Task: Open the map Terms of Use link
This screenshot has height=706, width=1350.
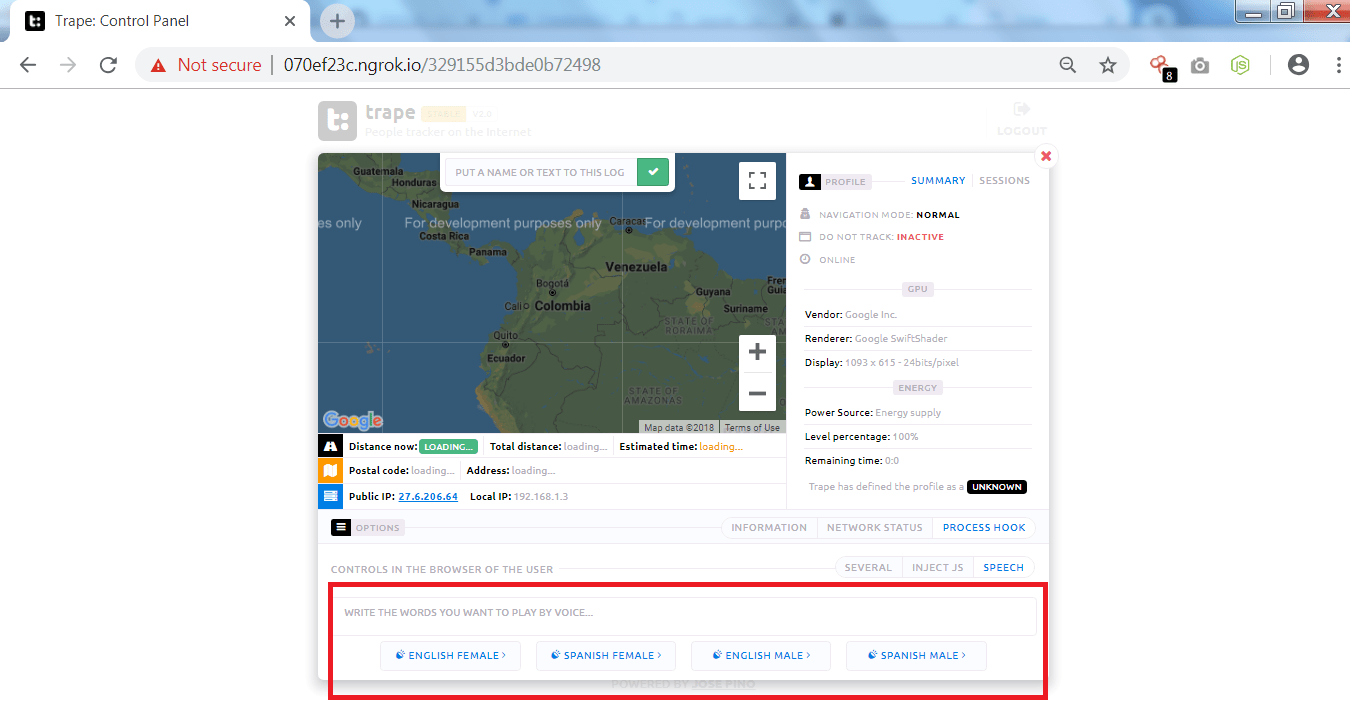Action: (752, 428)
